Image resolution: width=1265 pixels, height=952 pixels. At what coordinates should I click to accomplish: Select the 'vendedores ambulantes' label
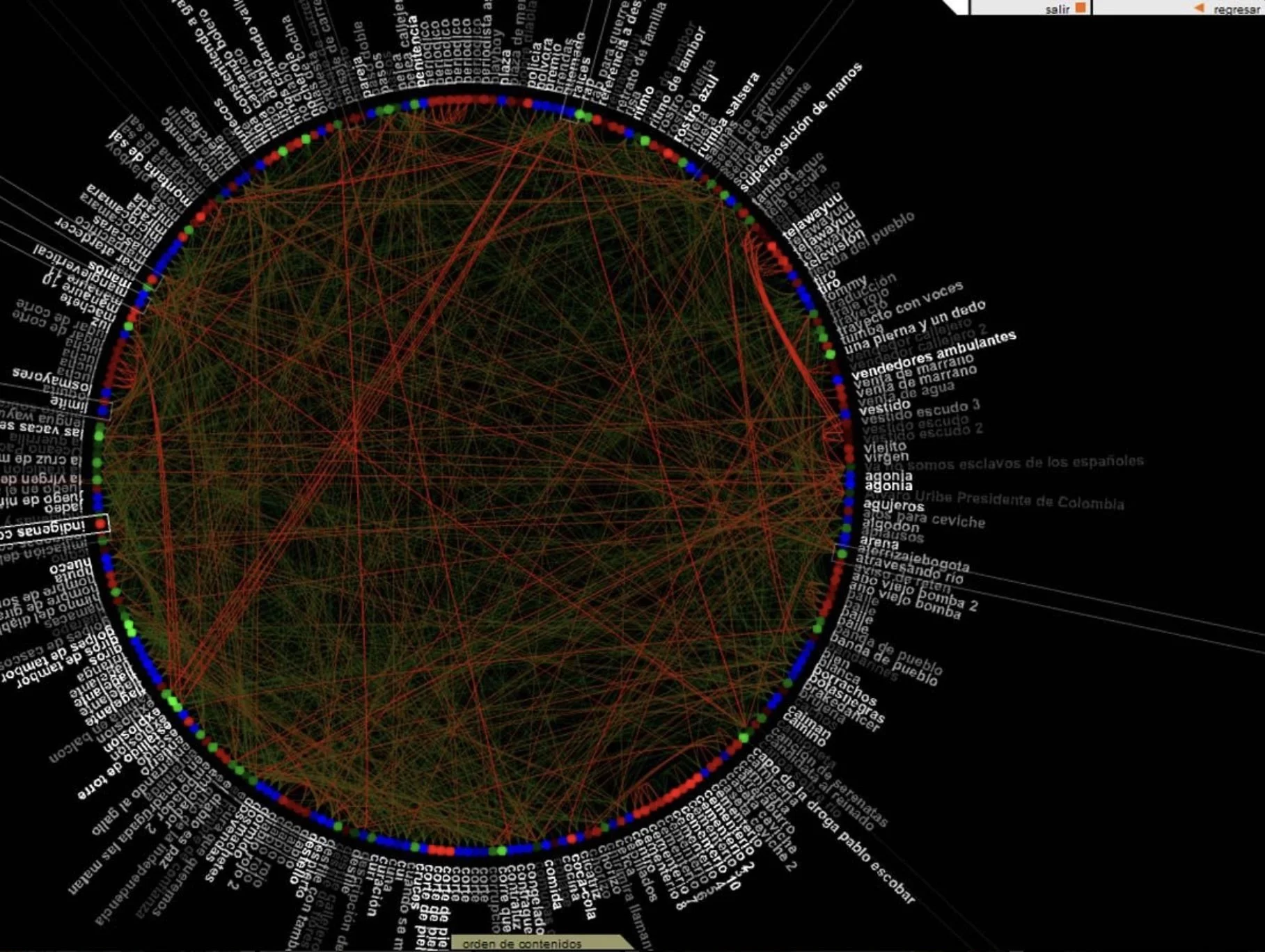(934, 356)
